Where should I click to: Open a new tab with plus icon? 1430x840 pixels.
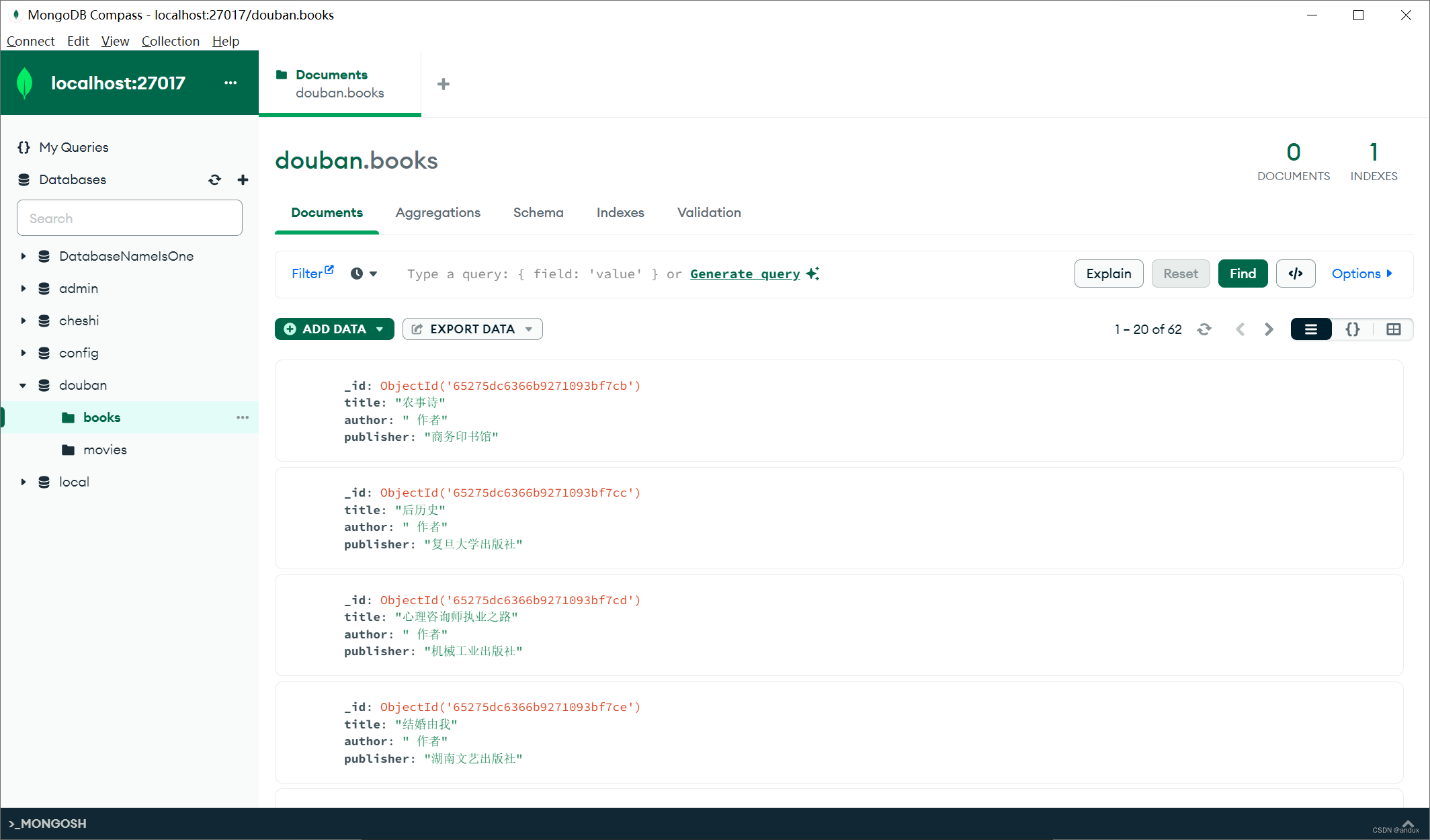pos(443,84)
